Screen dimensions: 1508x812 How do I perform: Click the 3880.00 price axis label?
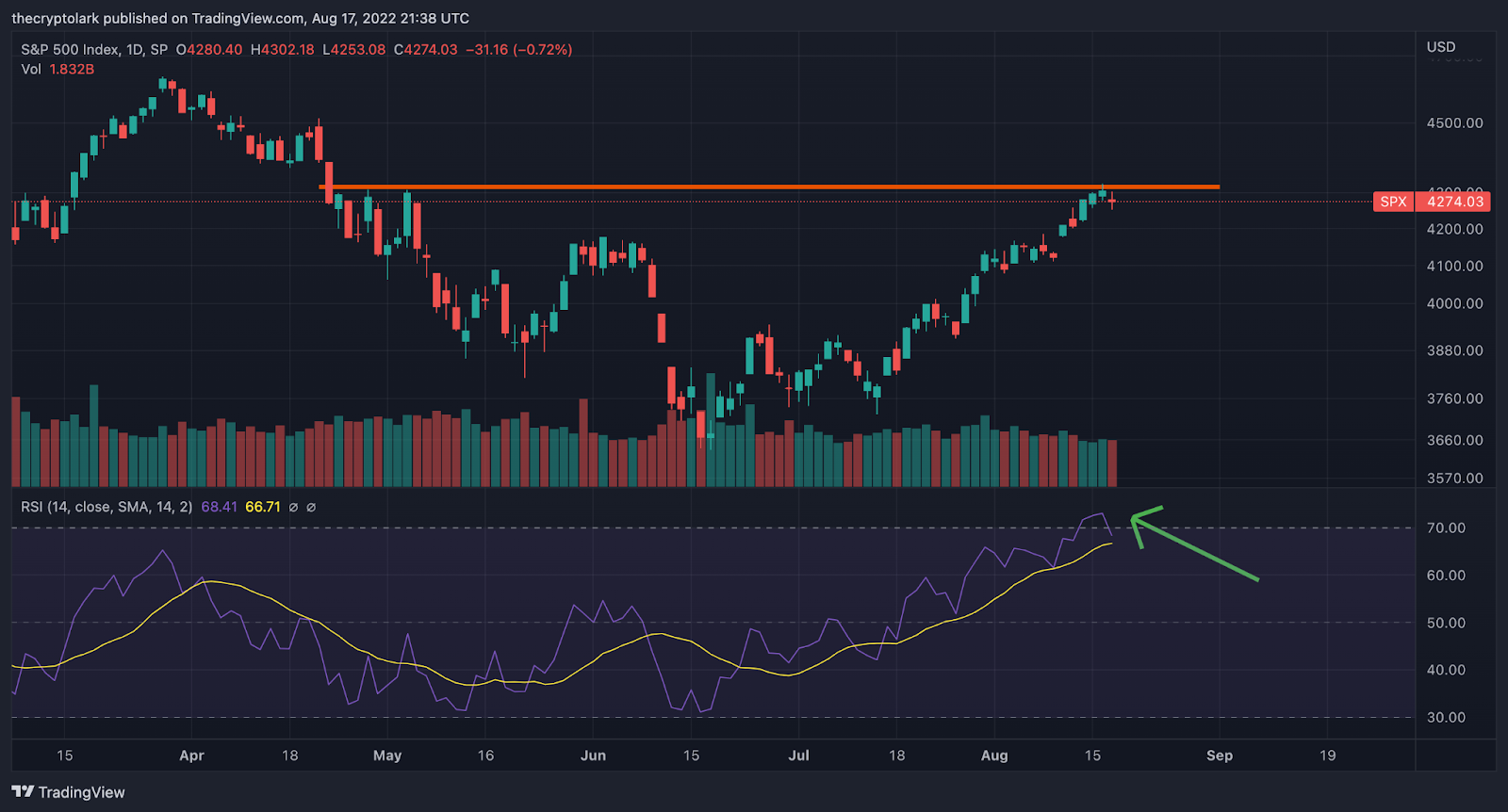pos(1455,350)
